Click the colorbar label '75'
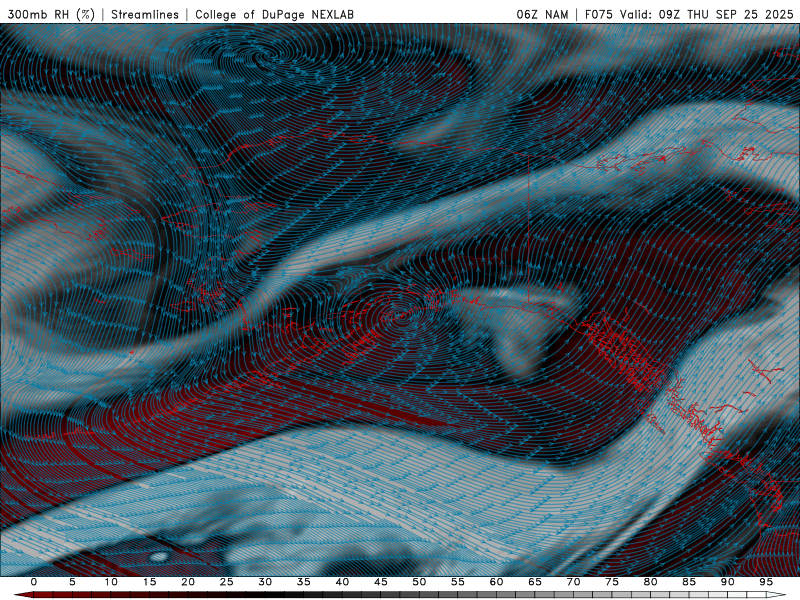800x600 pixels. point(612,582)
